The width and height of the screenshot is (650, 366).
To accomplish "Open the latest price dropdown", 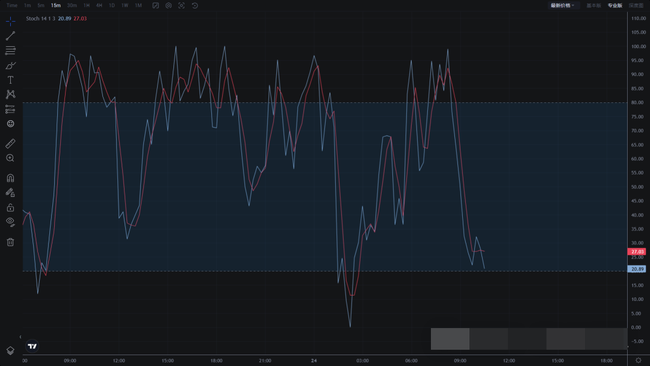I will pyautogui.click(x=562, y=5).
